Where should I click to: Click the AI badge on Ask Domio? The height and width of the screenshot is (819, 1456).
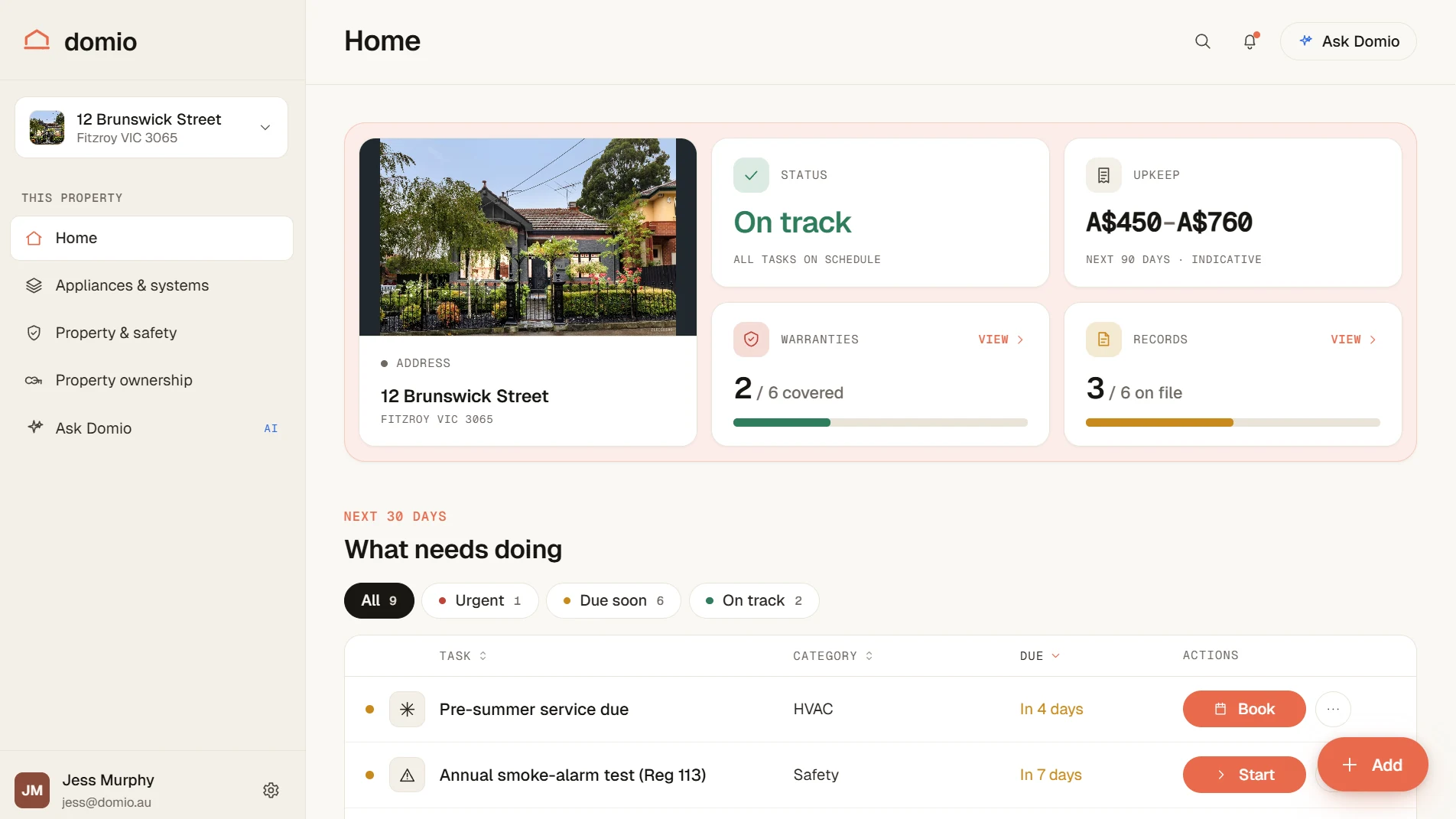(x=271, y=428)
